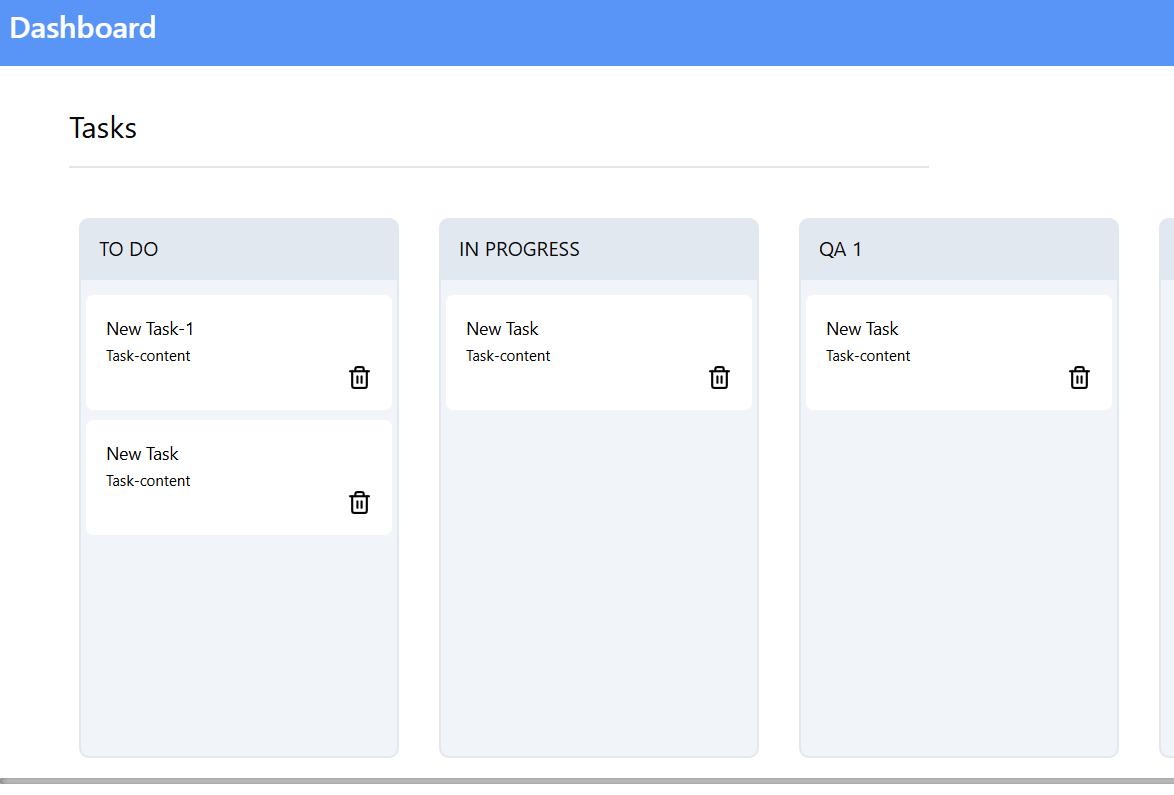Click Task-content text in QA 1 card
Image resolution: width=1174 pixels, height=795 pixels.
(868, 356)
